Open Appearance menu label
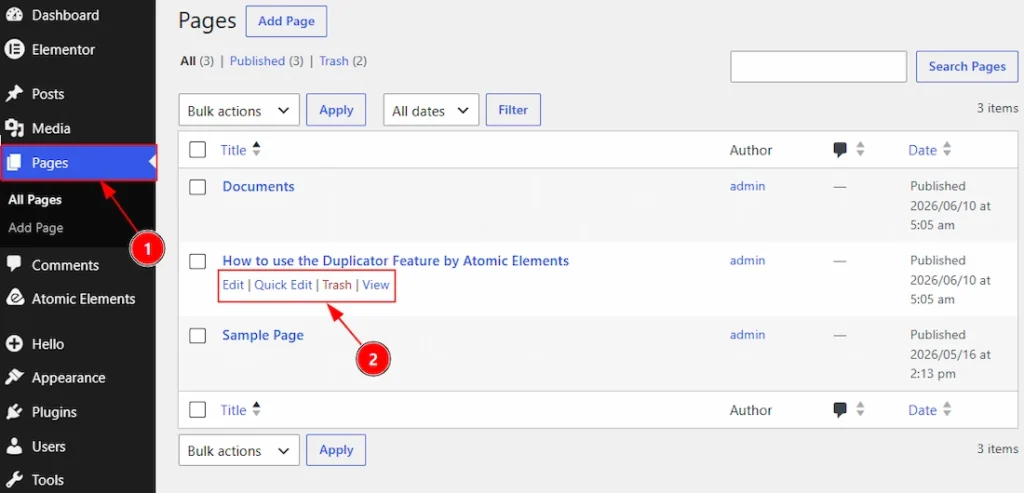This screenshot has width=1024, height=493. pos(69,377)
